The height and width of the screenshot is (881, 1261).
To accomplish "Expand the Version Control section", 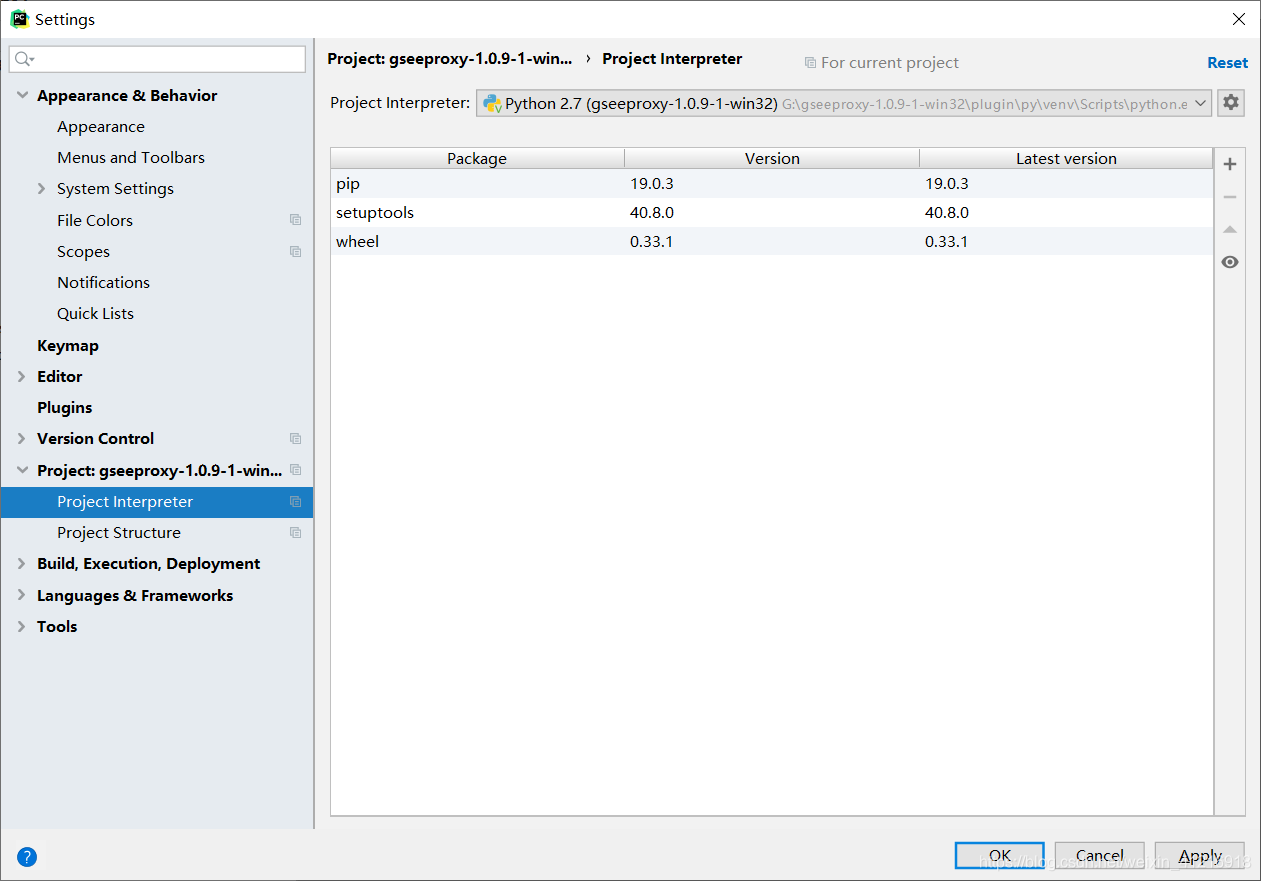I will click(x=22, y=439).
